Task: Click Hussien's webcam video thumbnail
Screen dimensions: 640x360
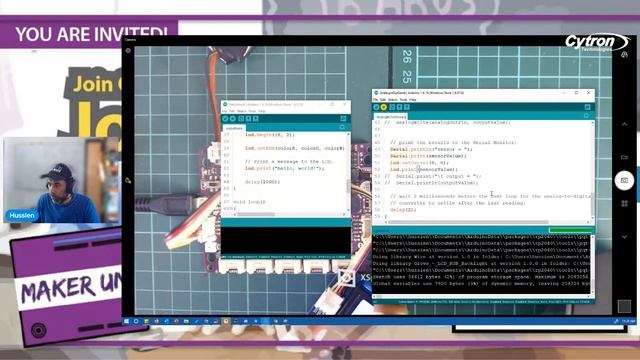Action: coord(61,180)
